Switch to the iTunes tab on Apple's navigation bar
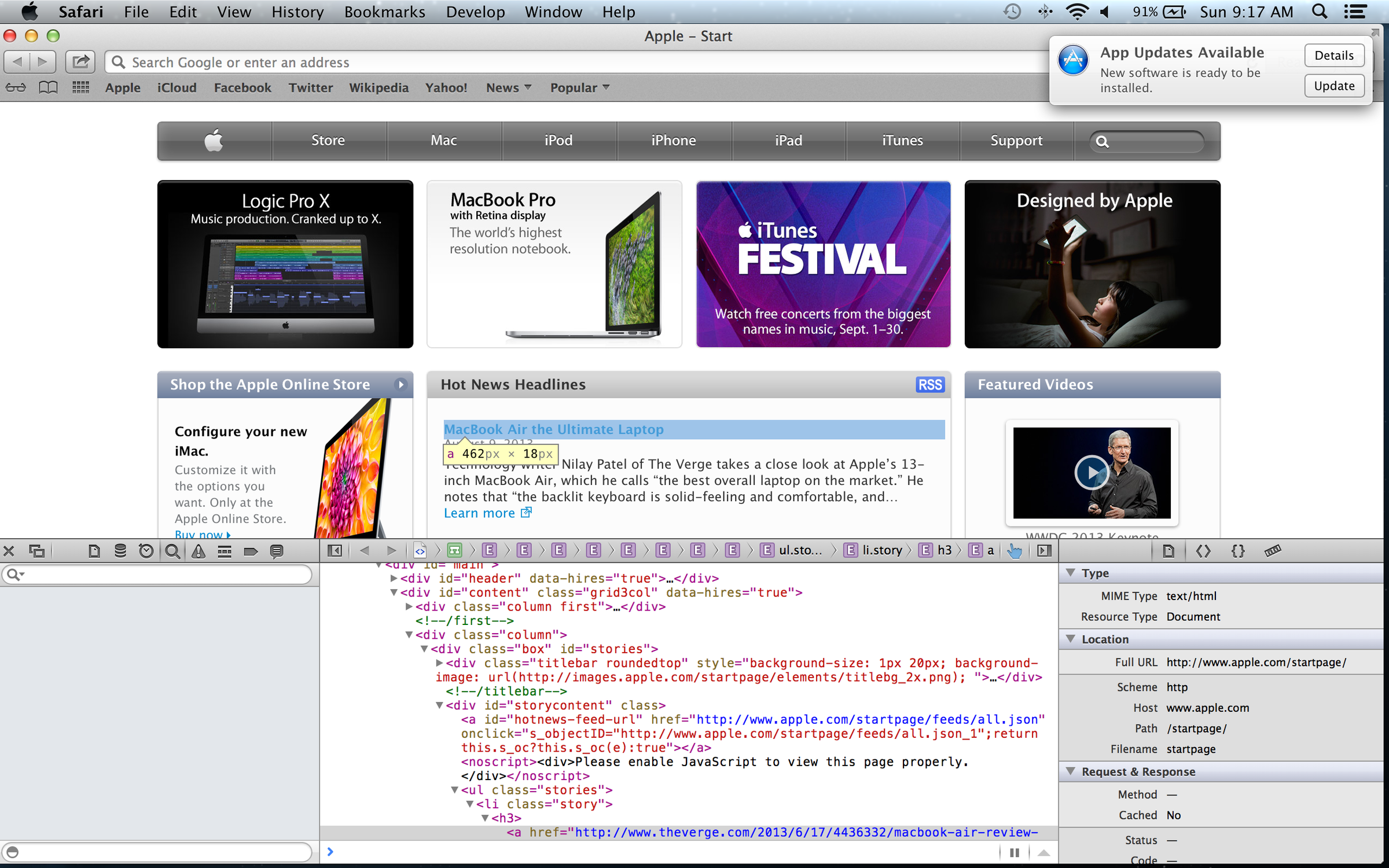 click(x=902, y=140)
